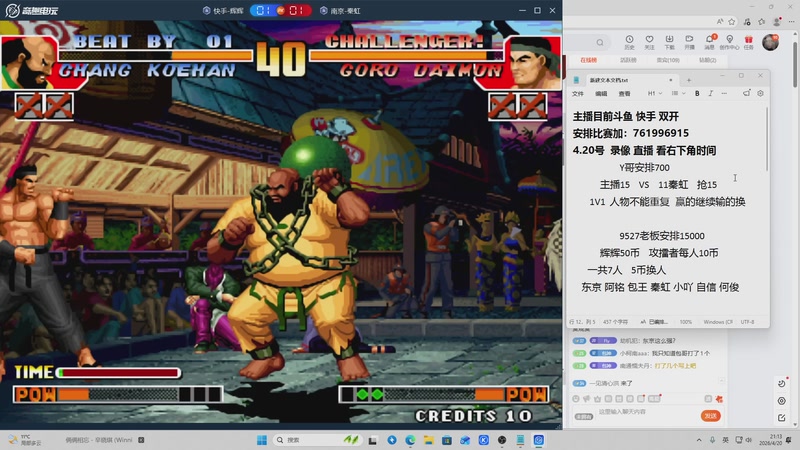The height and width of the screenshot is (450, 800).
Task: Open Notepad more formatting options ellipsis
Action: click(724, 93)
